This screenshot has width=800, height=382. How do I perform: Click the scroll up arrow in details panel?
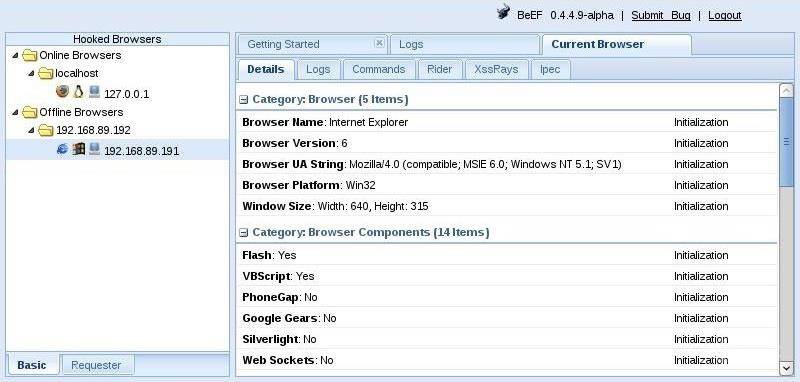(786, 90)
